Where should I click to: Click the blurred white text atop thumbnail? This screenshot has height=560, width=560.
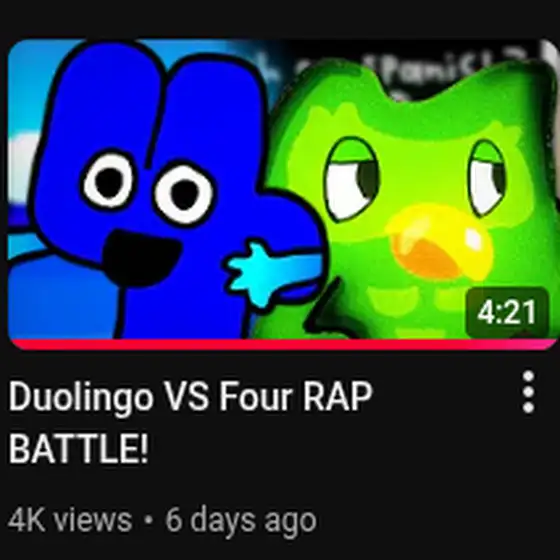(411, 71)
